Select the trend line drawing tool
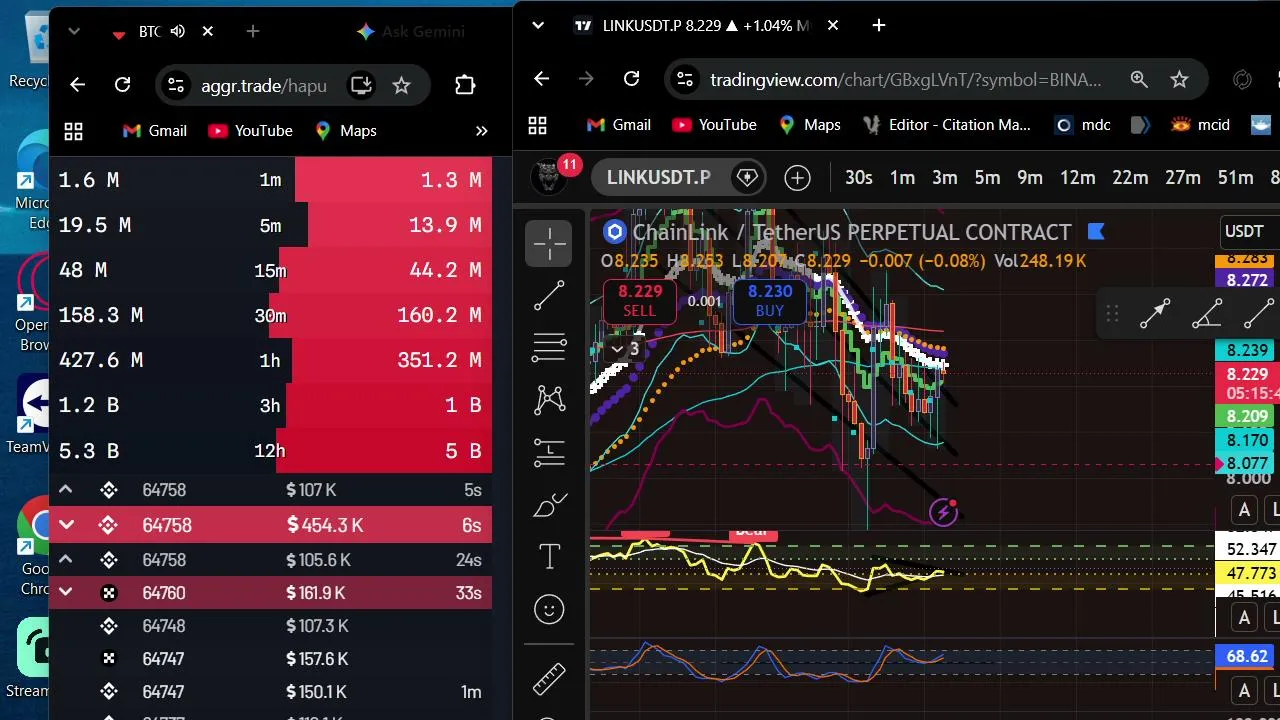The width and height of the screenshot is (1280, 720). click(549, 295)
